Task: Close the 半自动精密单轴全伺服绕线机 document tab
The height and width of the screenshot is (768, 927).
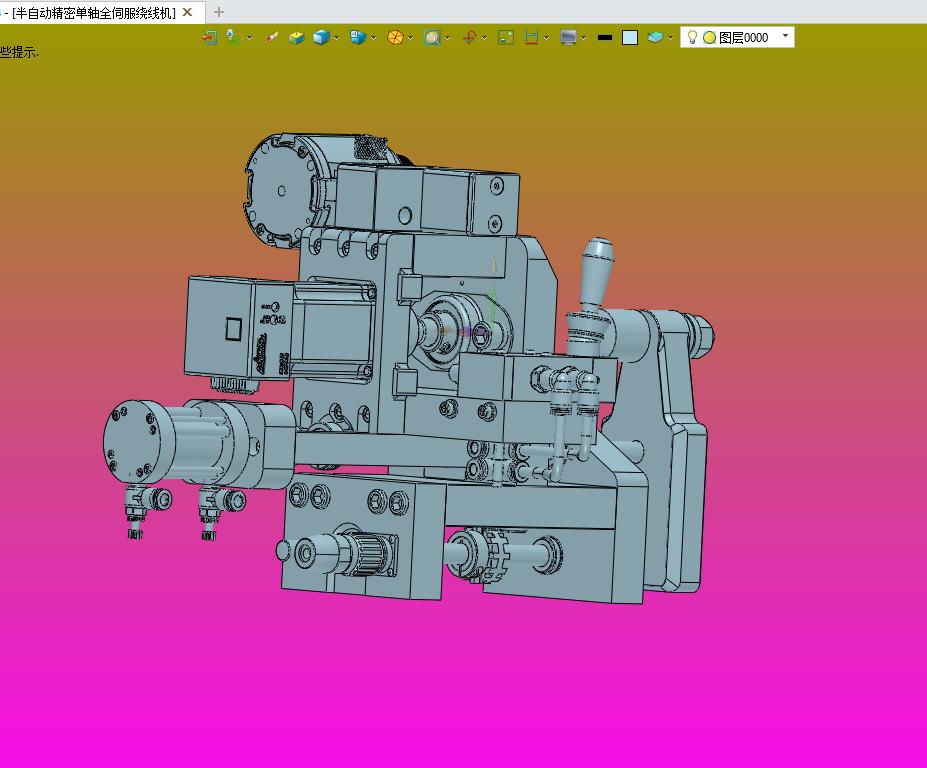Action: [187, 12]
